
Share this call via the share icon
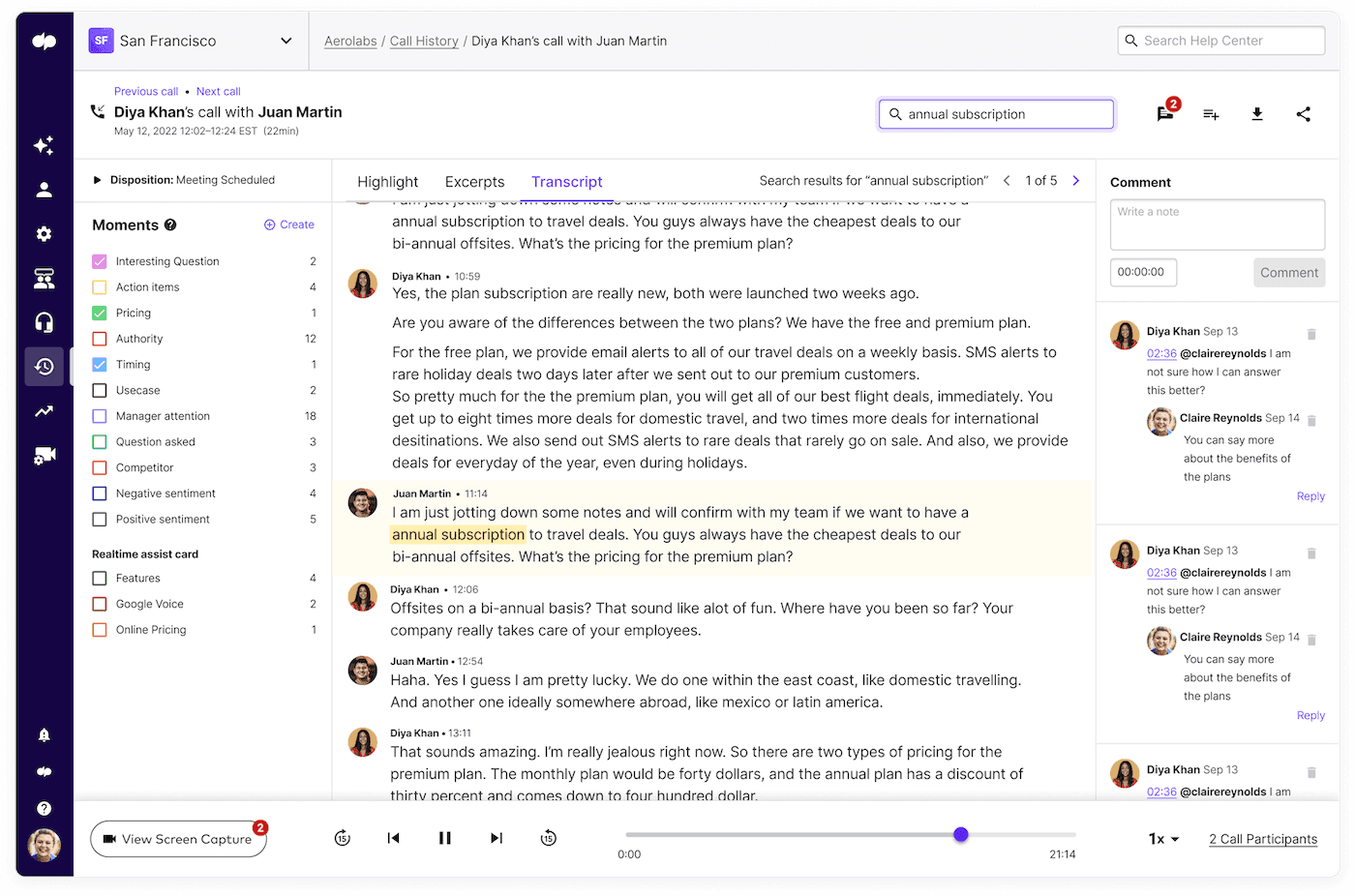pos(1304,114)
